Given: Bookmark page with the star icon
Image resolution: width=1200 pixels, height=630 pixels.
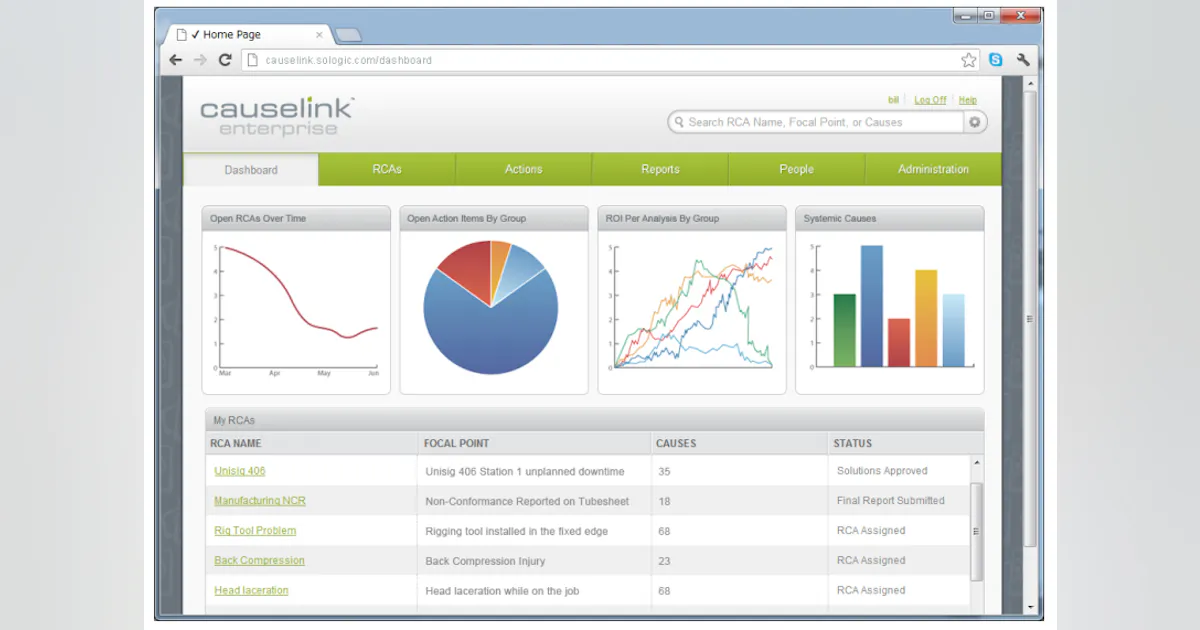Looking at the screenshot, I should [968, 60].
